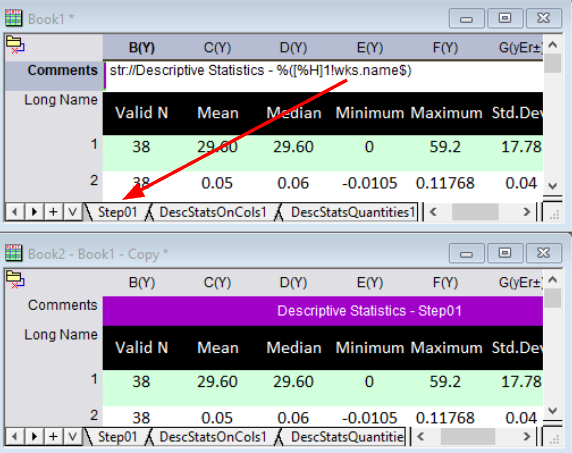572x453 pixels.
Task: Click Long Name row label in Book2
Action: [54, 348]
